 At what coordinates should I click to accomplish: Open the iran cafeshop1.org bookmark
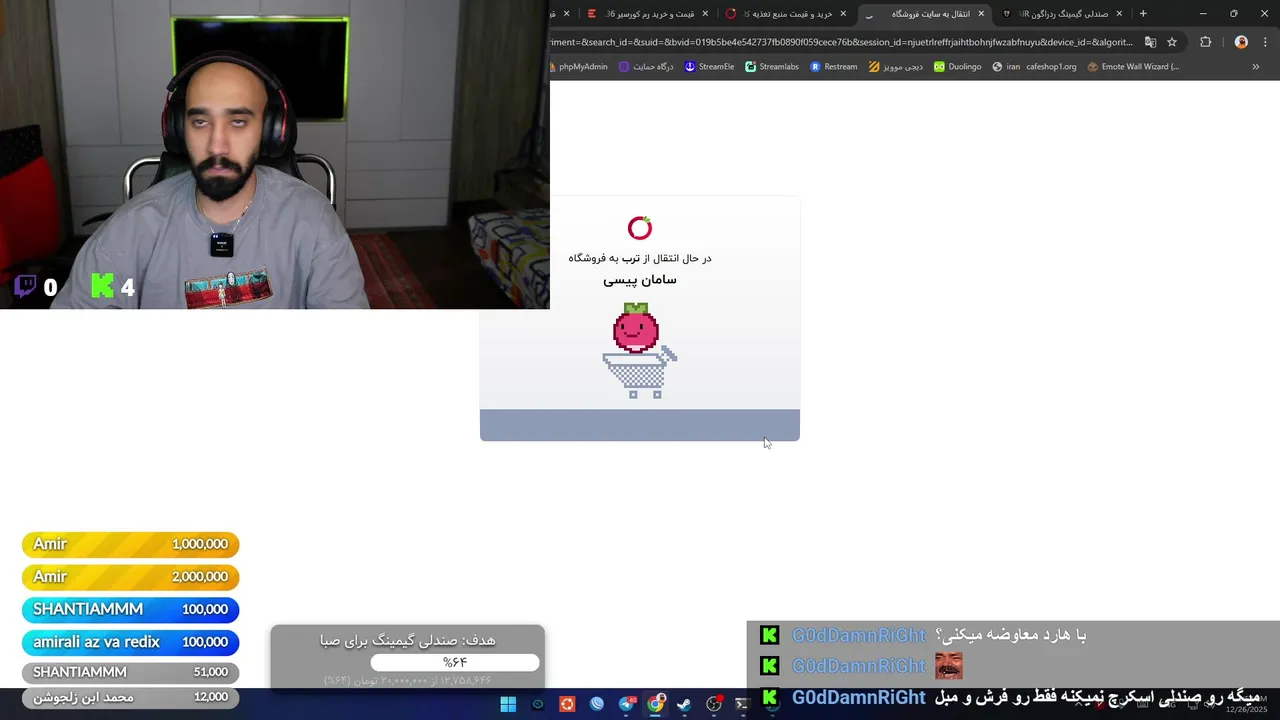1035,67
